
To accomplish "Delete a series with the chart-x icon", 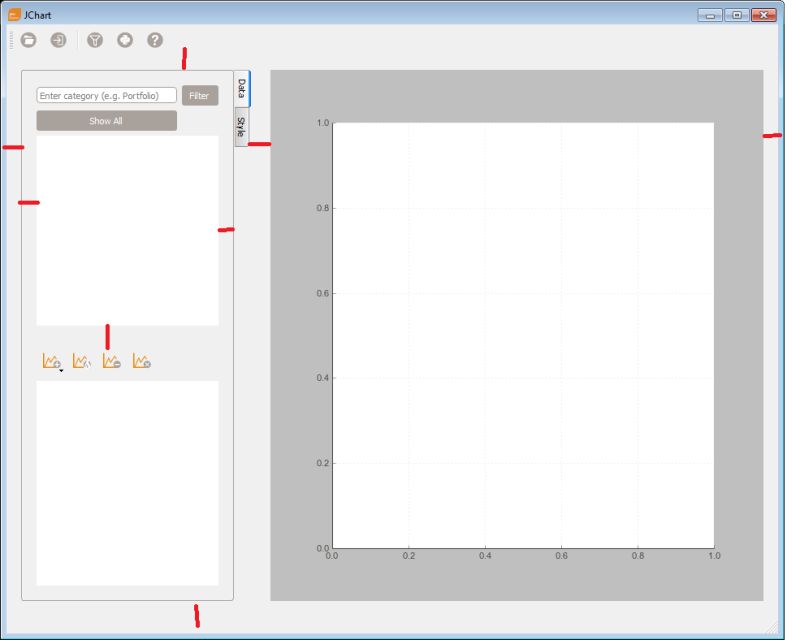I will [142, 360].
